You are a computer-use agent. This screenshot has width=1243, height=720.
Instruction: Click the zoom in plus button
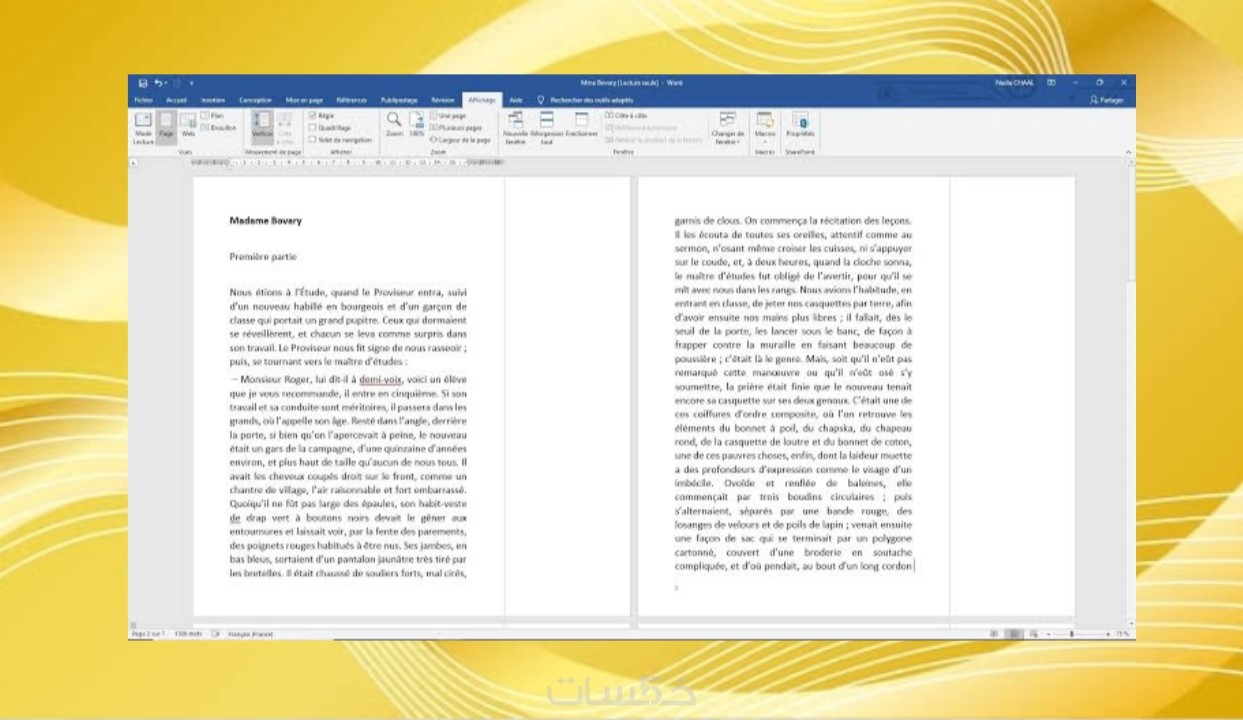1109,634
